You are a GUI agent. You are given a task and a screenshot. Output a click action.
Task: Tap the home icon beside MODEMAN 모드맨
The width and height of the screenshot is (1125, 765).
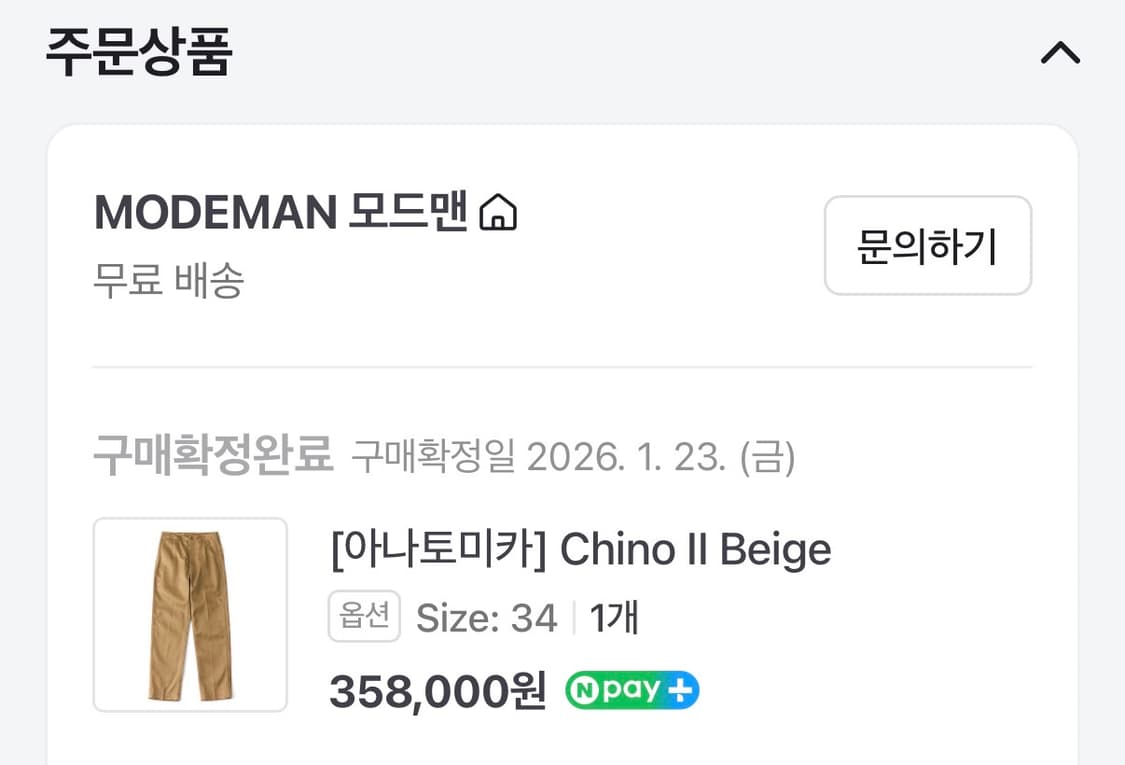498,213
